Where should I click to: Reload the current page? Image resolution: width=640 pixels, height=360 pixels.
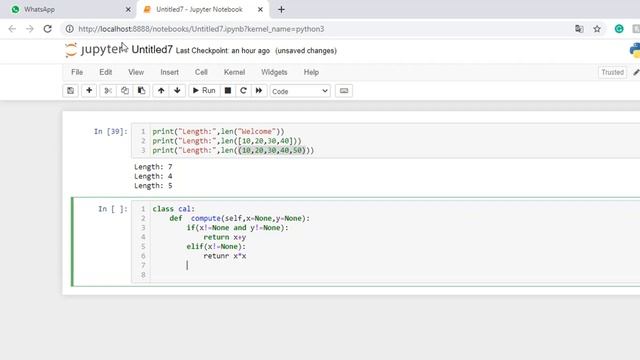pyautogui.click(x=48, y=29)
